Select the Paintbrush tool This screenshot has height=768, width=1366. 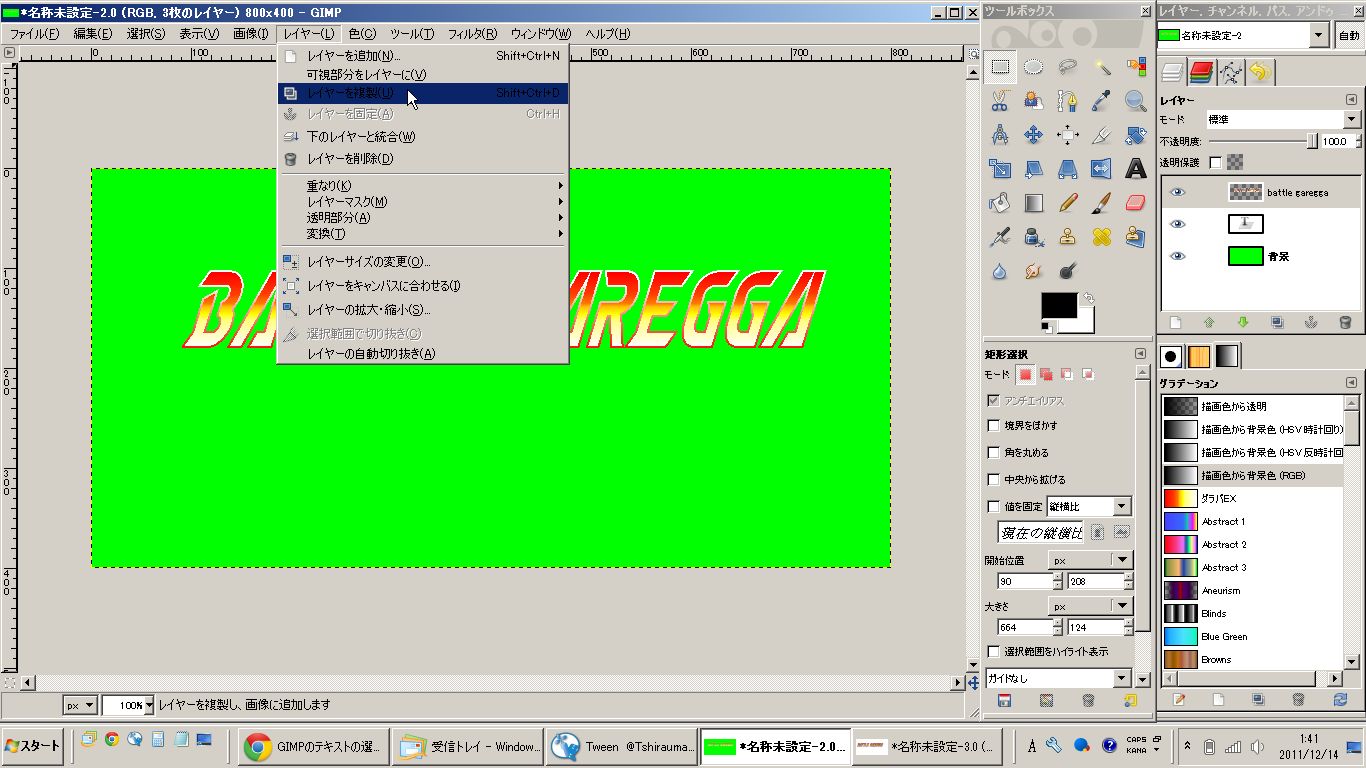pyautogui.click(x=1101, y=203)
